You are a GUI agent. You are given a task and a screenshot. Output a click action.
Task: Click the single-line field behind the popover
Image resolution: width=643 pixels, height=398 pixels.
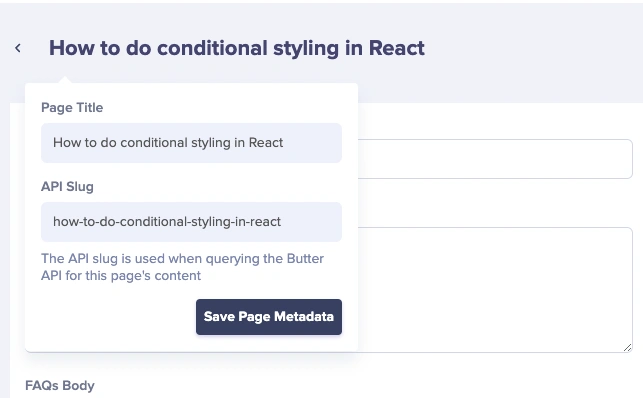(495, 159)
